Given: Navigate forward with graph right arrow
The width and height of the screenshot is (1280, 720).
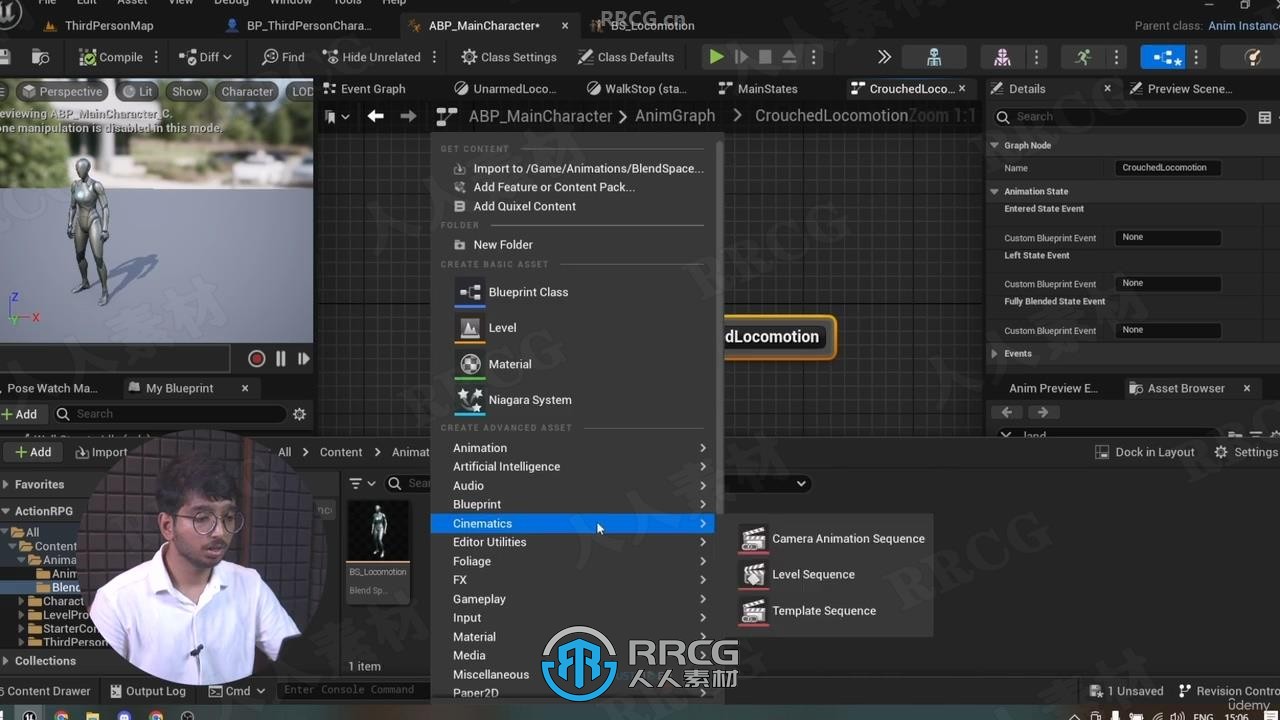Looking at the screenshot, I should [408, 116].
